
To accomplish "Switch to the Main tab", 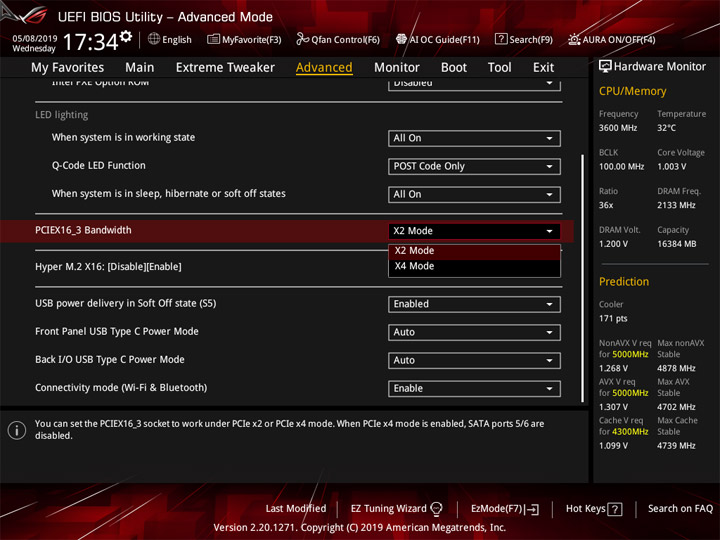I will 140,68.
